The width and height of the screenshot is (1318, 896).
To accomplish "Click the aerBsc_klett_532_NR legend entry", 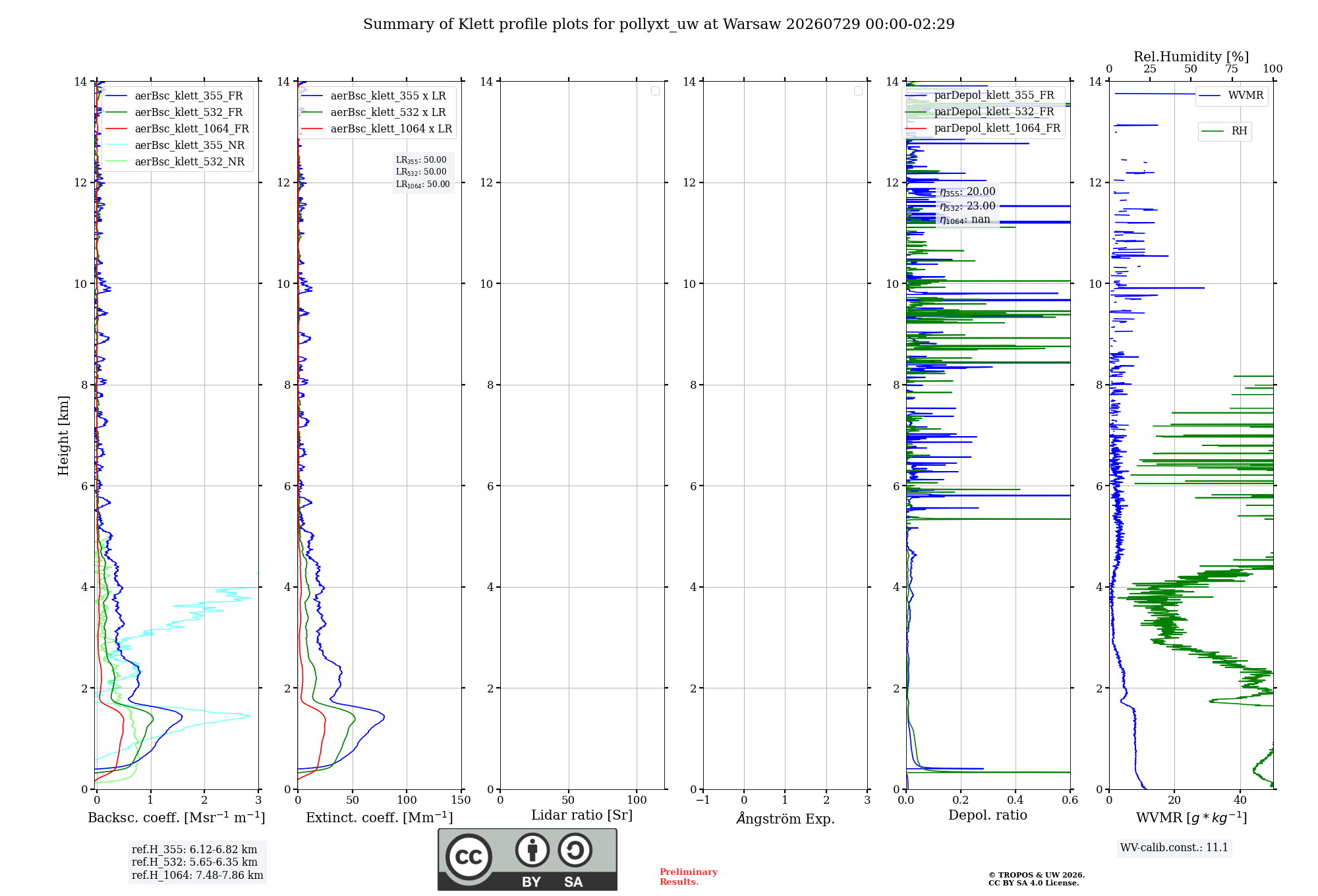I will [x=175, y=162].
